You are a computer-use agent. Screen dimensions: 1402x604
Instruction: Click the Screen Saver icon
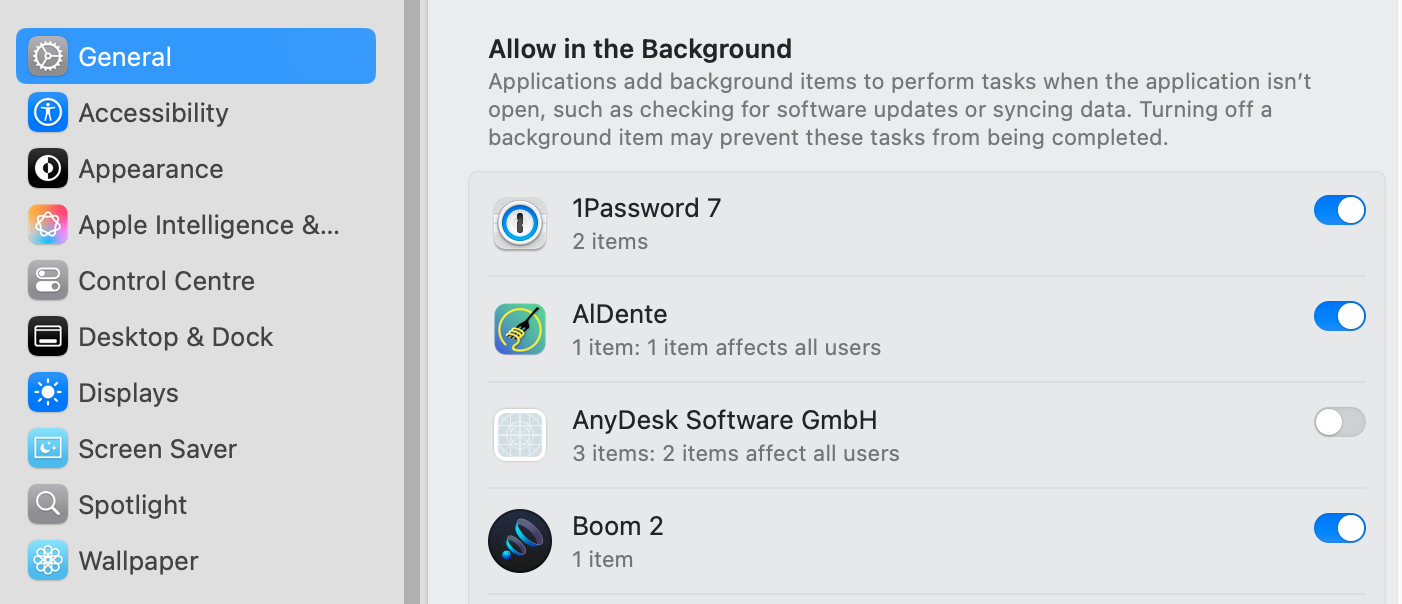point(48,449)
